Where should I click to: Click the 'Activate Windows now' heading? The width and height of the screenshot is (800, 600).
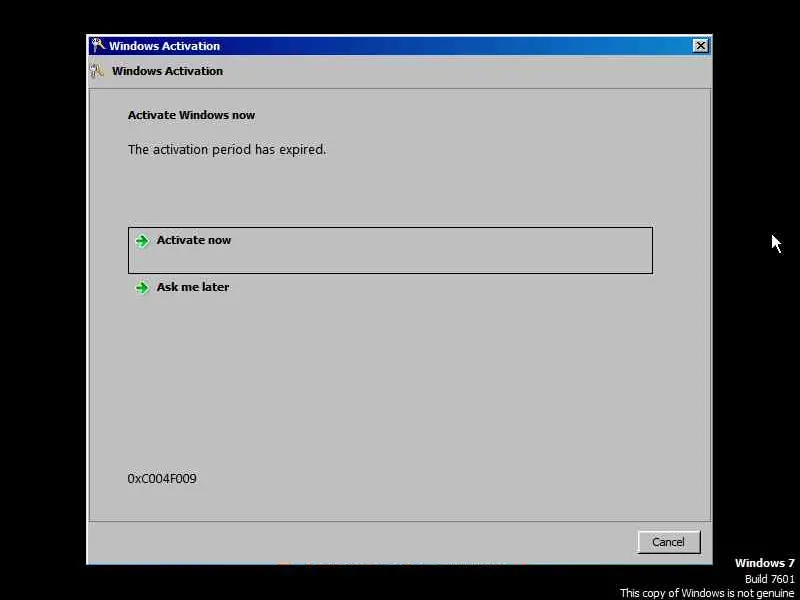pos(191,115)
